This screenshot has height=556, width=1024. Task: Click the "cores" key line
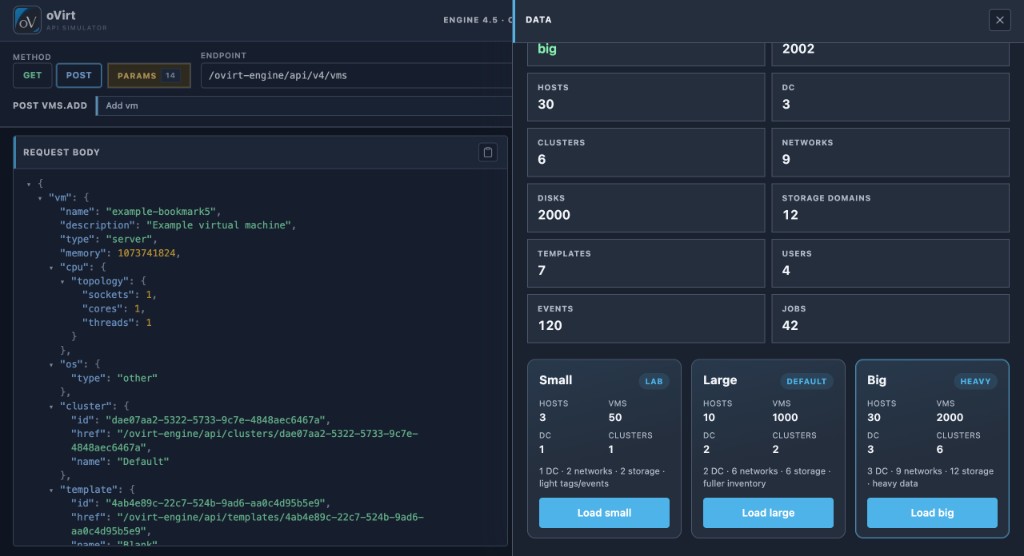click(x=113, y=309)
